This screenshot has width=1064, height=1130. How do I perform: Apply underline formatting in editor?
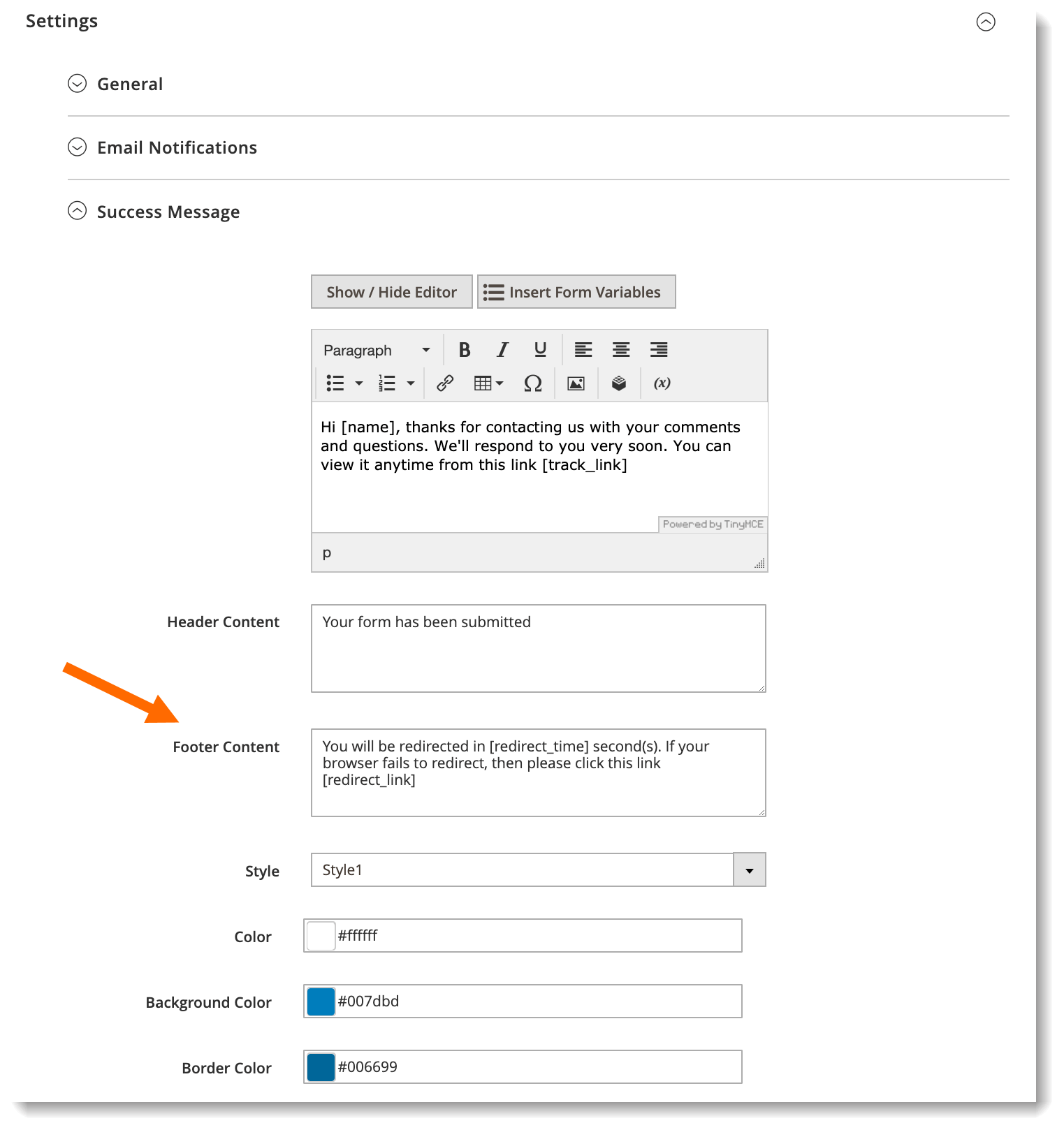(x=540, y=350)
